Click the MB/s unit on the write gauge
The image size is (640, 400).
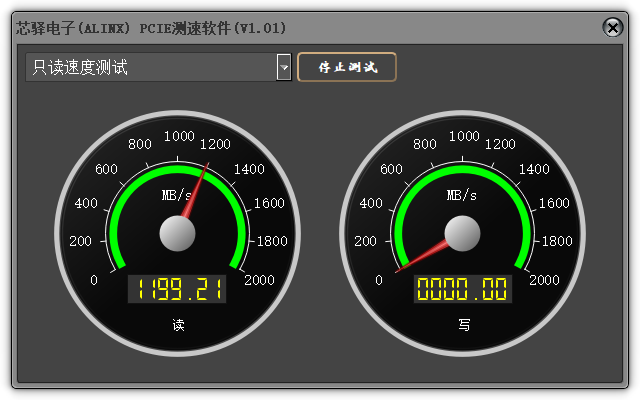(461, 195)
